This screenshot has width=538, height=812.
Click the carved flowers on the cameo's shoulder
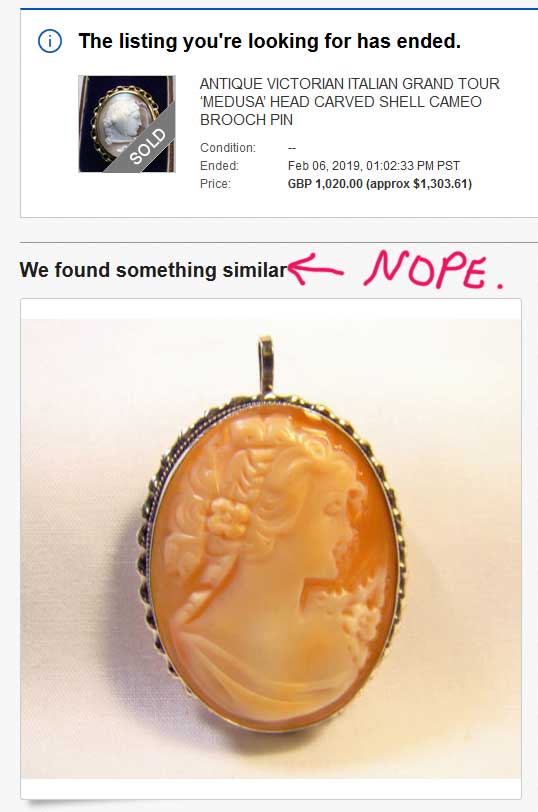(x=361, y=620)
